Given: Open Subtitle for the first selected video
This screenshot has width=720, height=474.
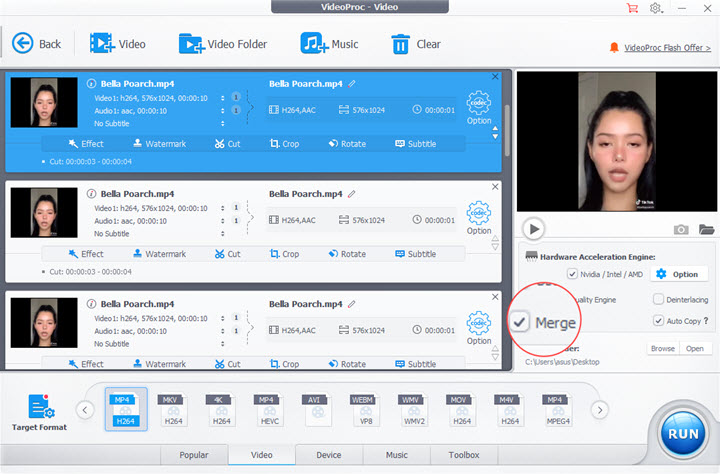Looking at the screenshot, I should click(416, 144).
